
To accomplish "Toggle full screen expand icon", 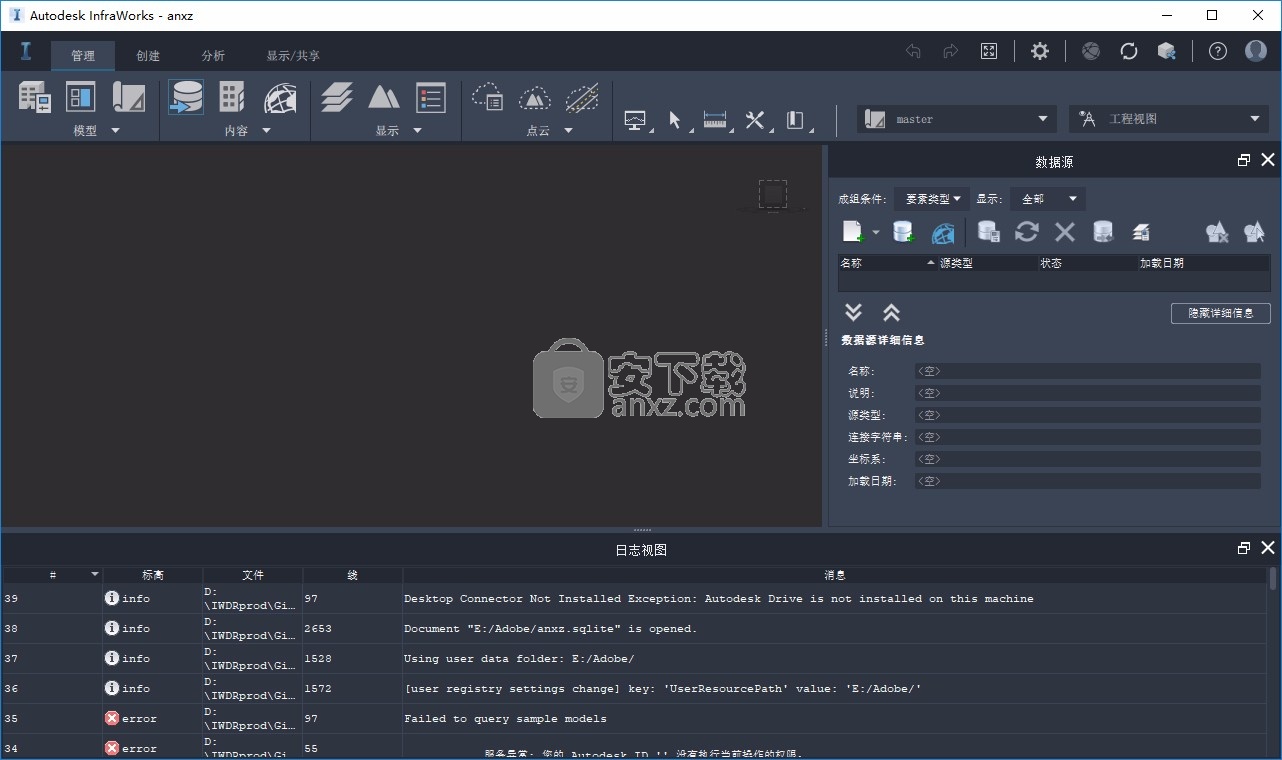I will (989, 51).
